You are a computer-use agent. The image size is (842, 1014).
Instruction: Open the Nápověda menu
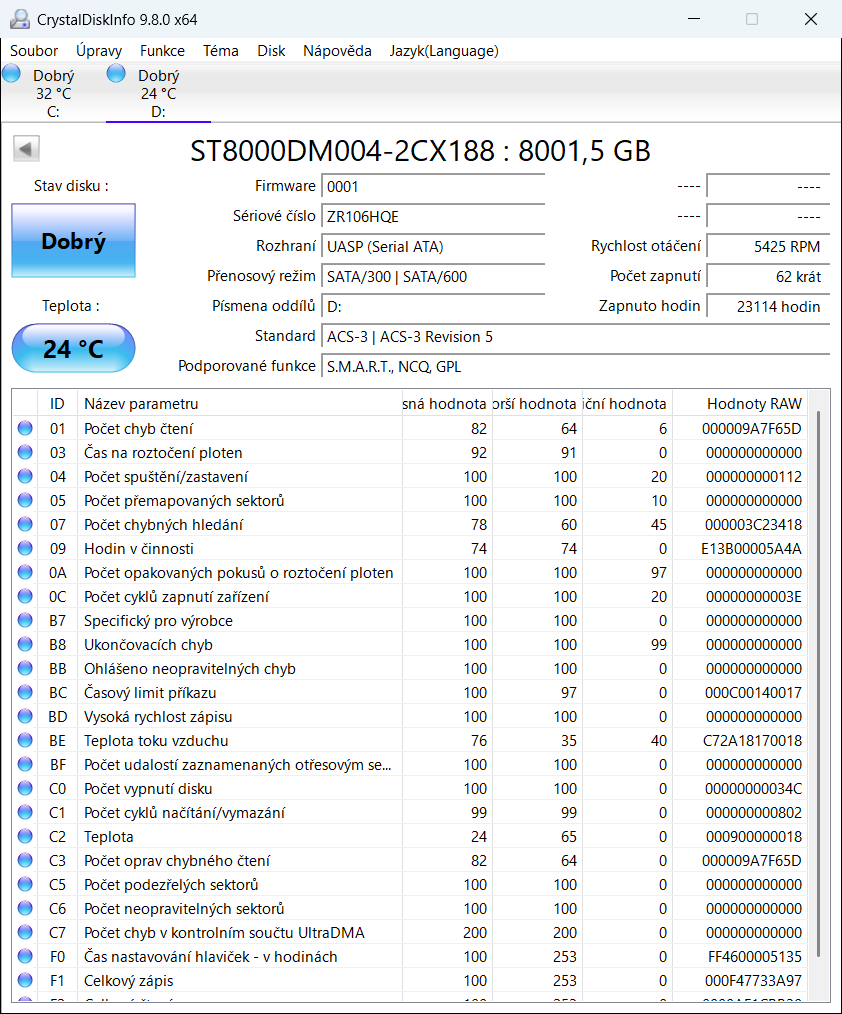click(338, 51)
